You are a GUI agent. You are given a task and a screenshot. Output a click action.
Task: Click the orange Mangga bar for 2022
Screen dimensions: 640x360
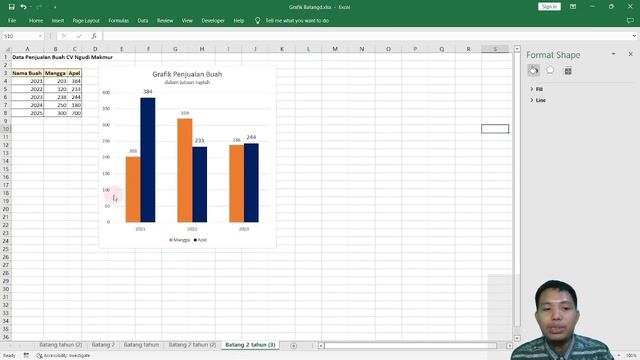[184, 170]
